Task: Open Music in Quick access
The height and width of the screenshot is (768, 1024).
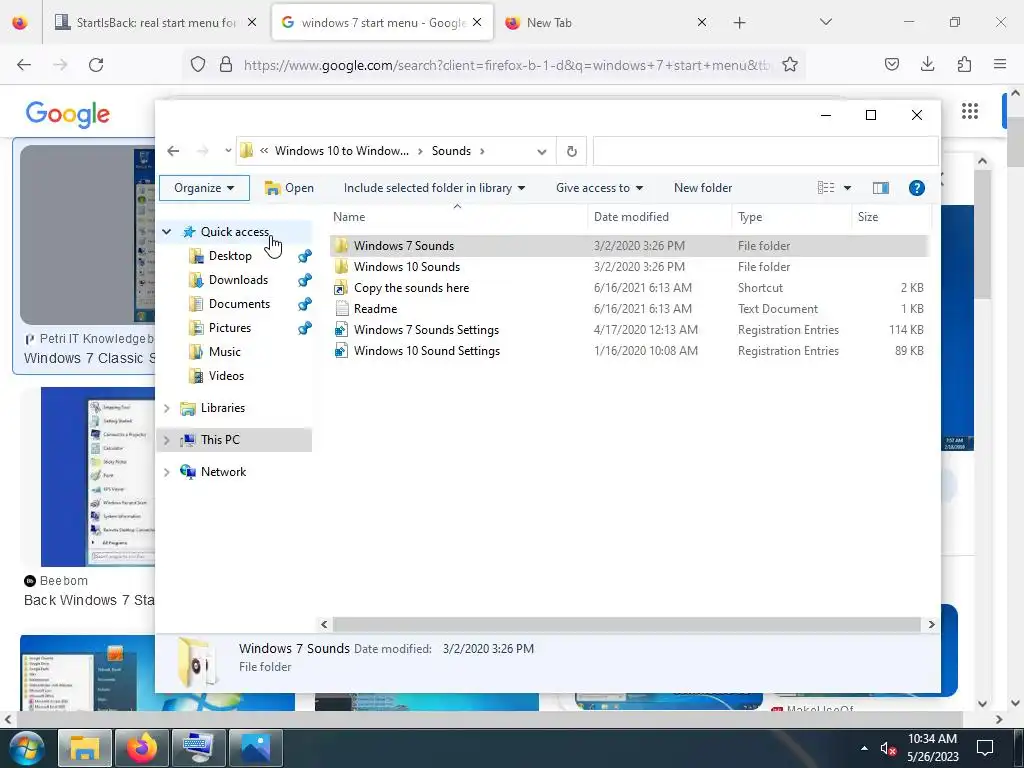Action: (x=225, y=352)
